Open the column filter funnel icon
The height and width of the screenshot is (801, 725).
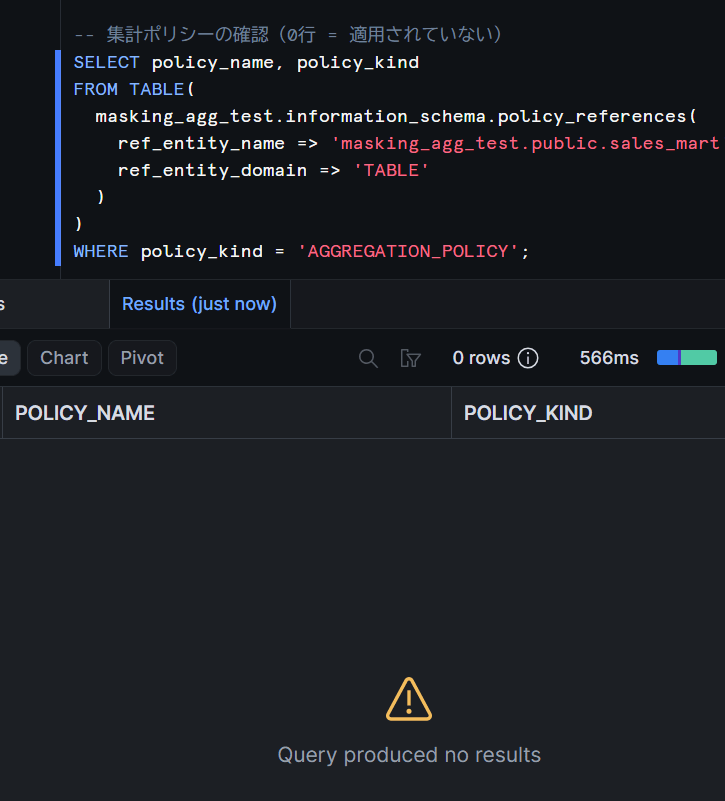tap(410, 358)
